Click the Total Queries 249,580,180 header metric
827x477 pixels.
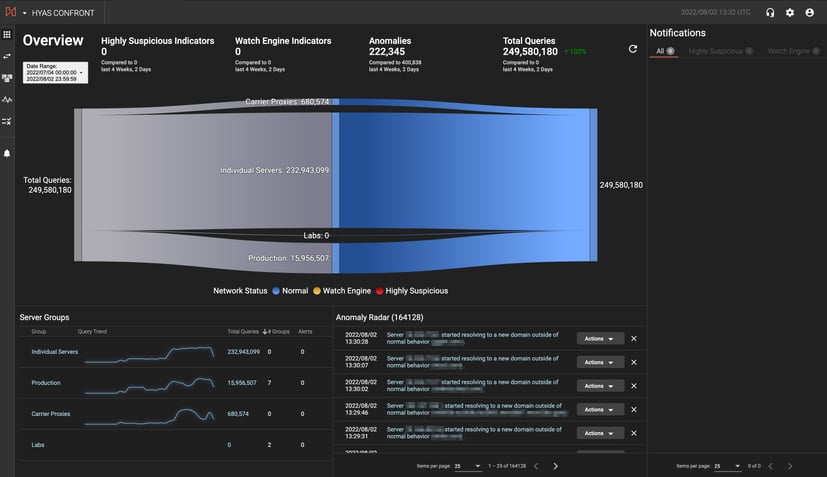point(544,54)
